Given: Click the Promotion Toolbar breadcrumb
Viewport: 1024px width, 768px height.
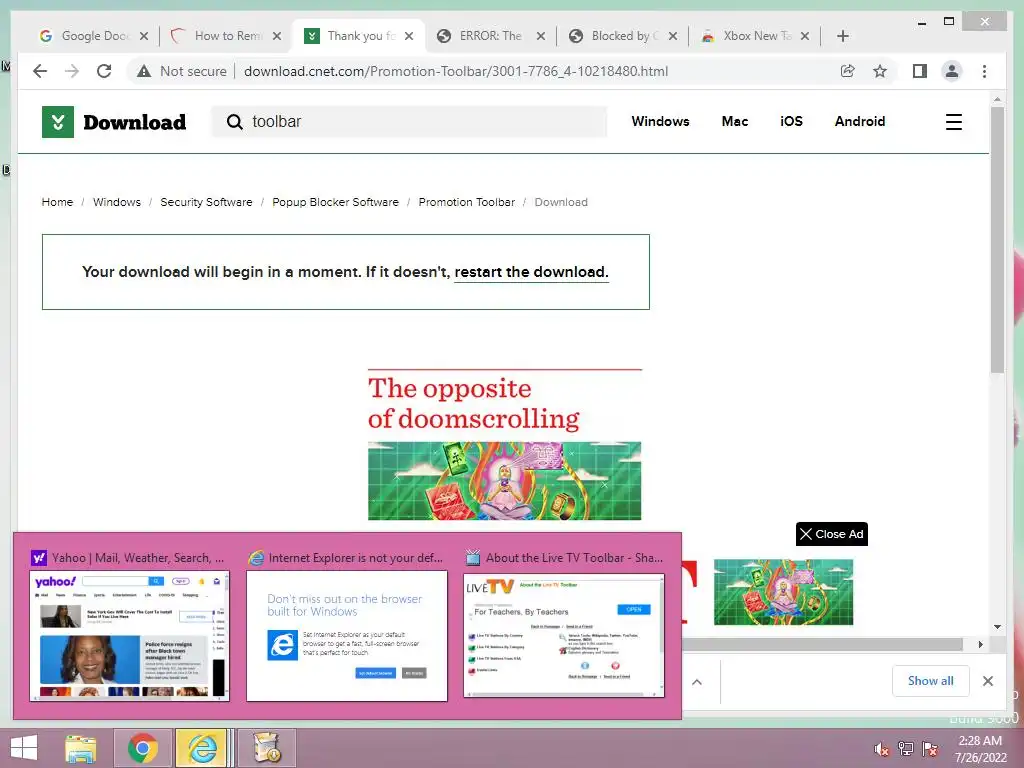Looking at the screenshot, I should pyautogui.click(x=466, y=202).
